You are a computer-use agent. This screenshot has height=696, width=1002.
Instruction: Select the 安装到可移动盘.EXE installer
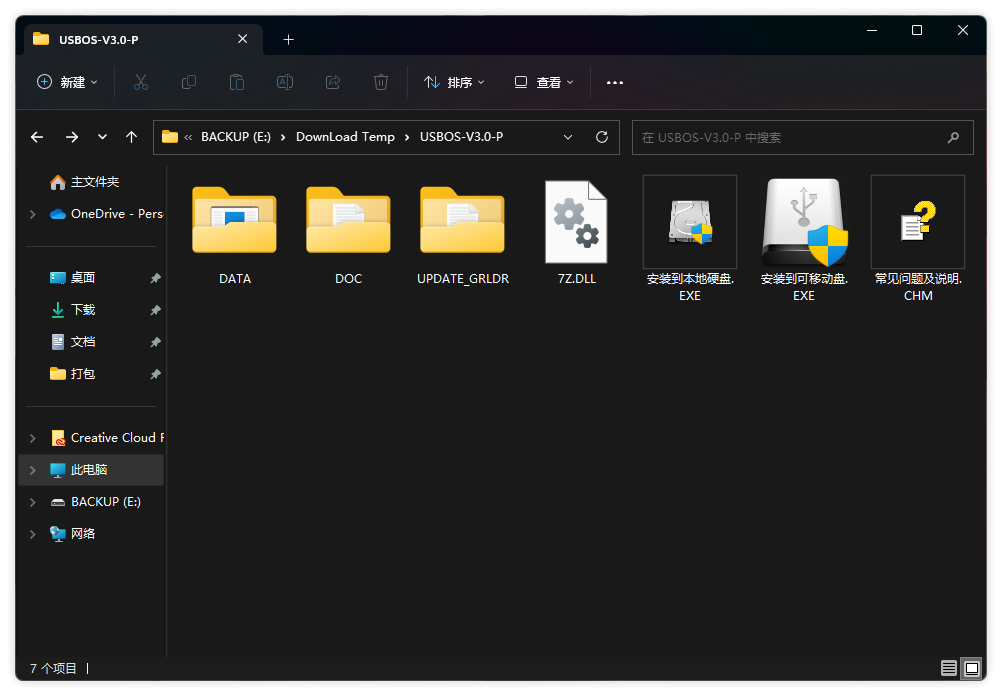[x=804, y=223]
